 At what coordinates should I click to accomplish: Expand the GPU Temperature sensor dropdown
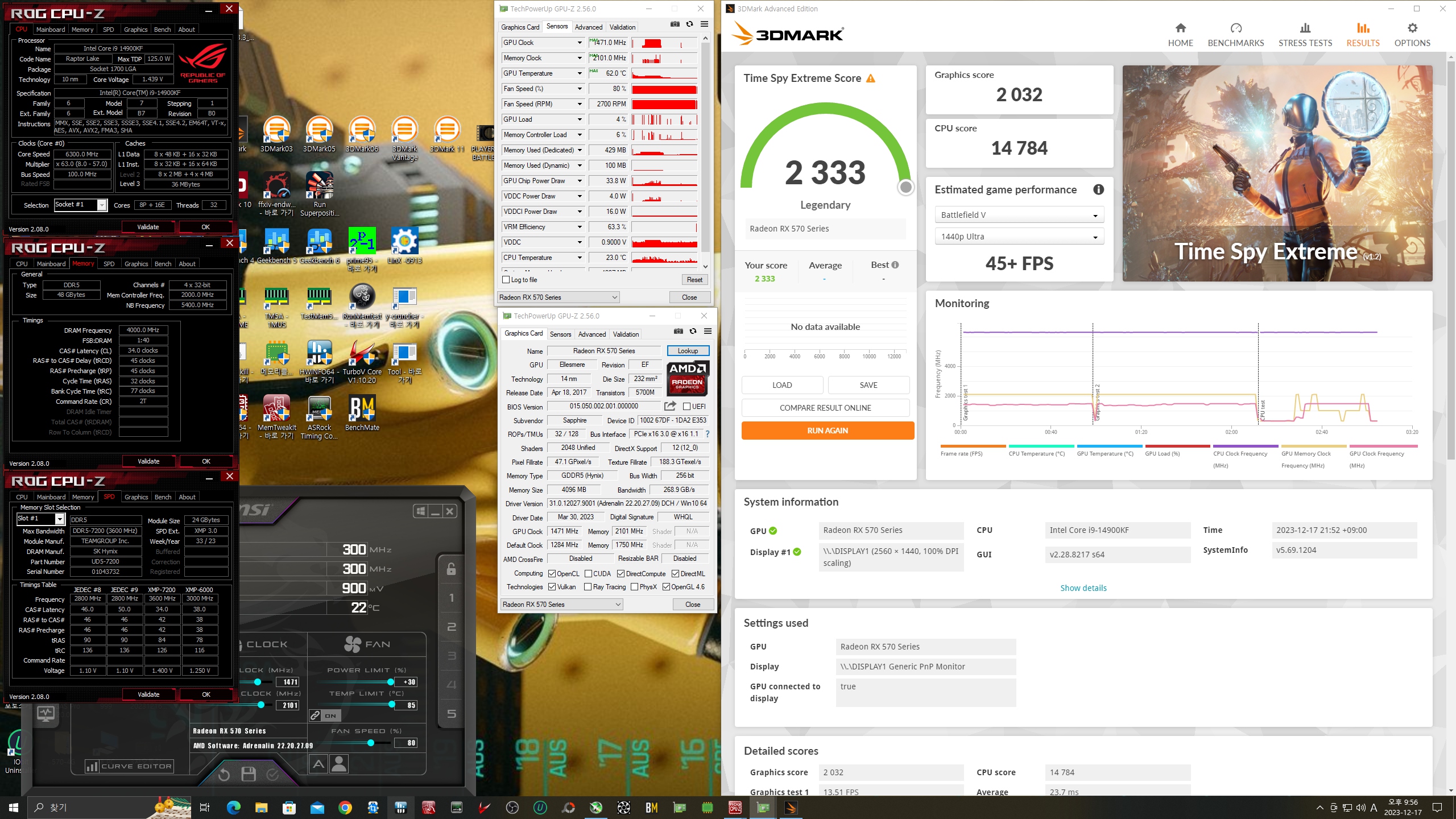coord(580,73)
